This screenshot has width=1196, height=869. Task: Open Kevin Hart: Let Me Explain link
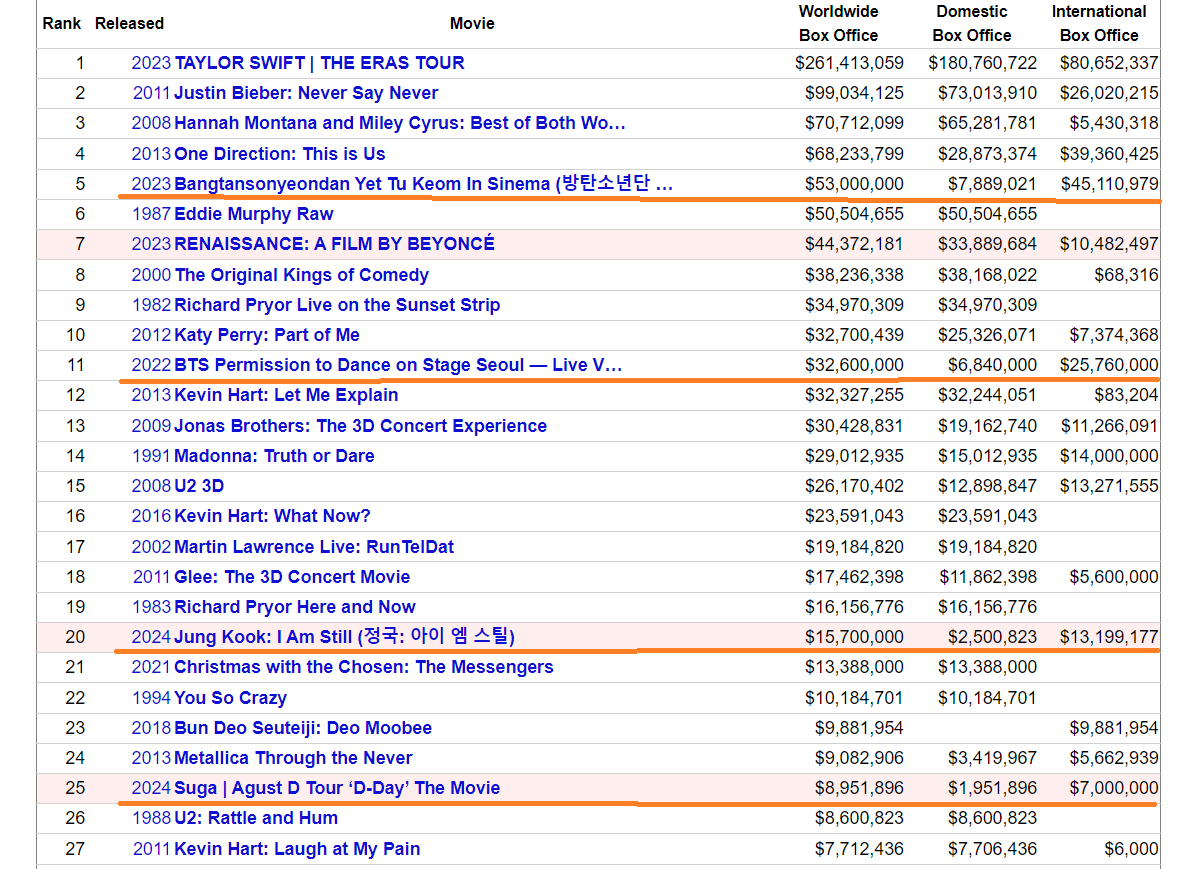tap(286, 394)
